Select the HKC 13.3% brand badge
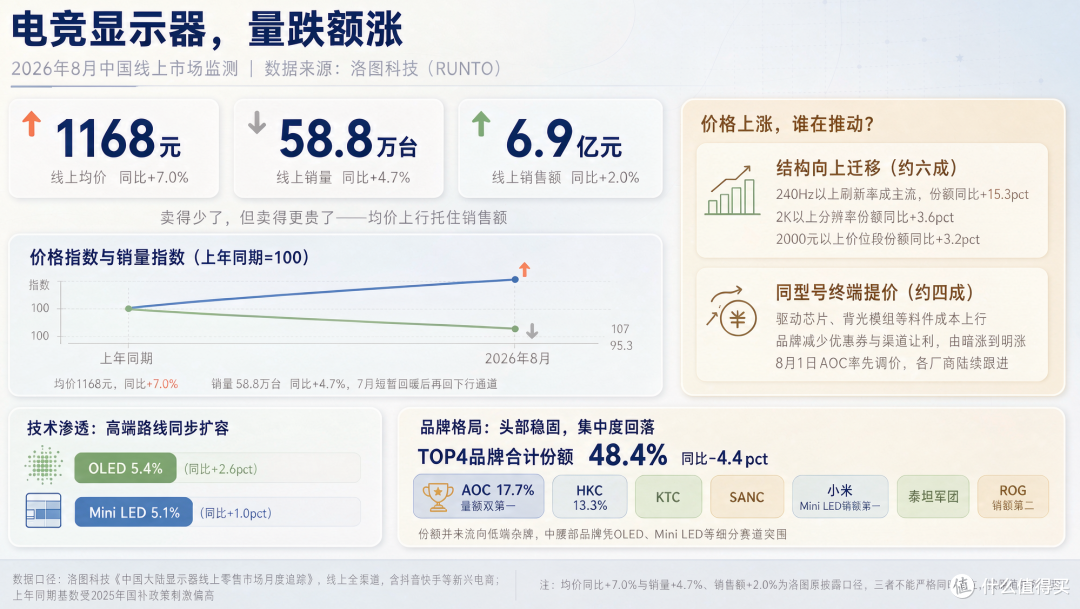Image resolution: width=1080 pixels, height=609 pixels. 590,497
